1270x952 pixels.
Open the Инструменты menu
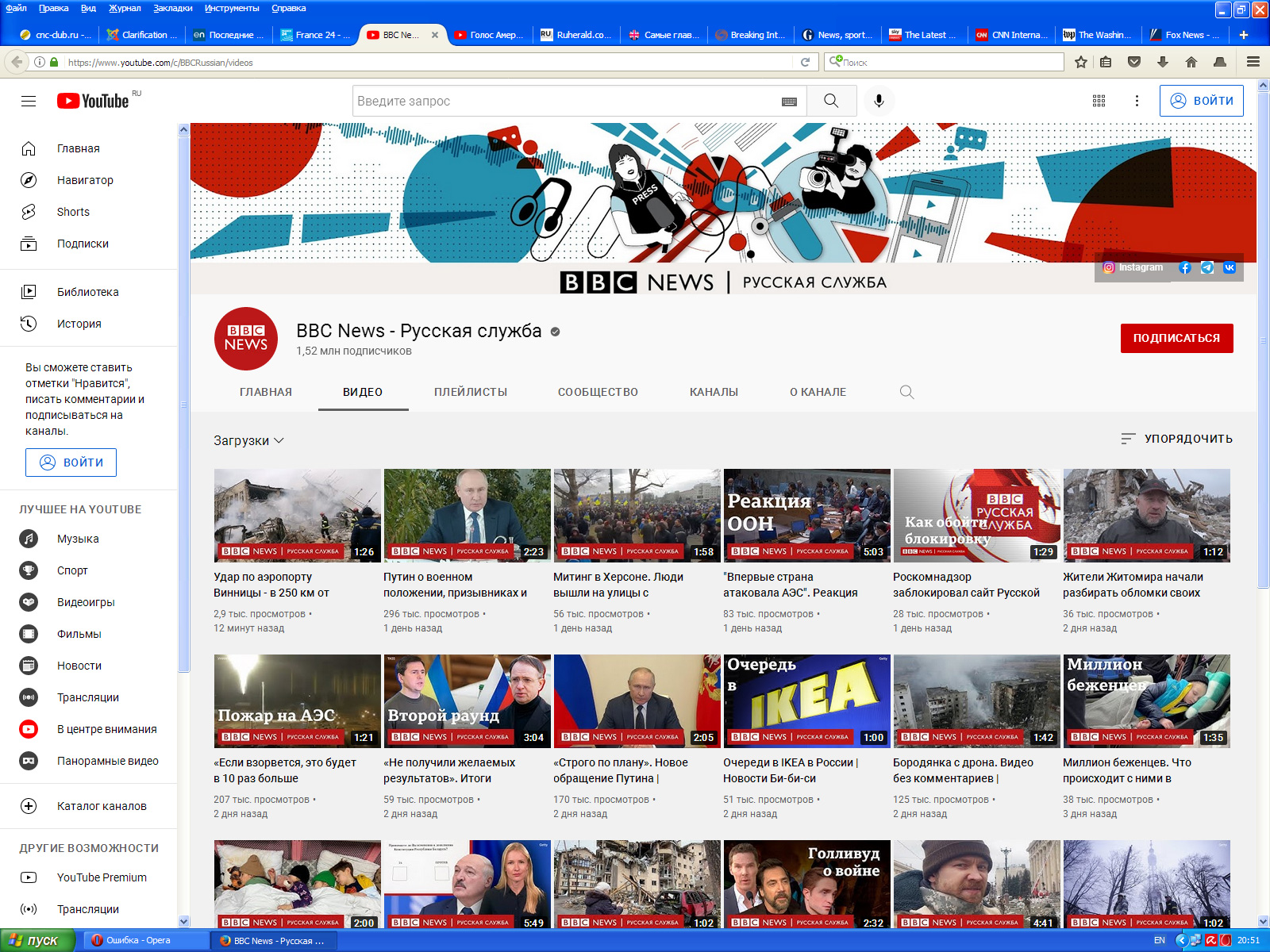[232, 8]
